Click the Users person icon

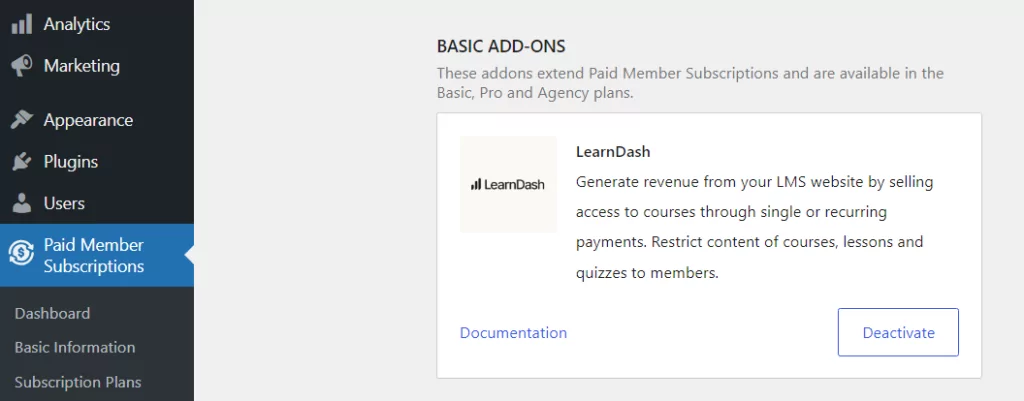coord(22,203)
